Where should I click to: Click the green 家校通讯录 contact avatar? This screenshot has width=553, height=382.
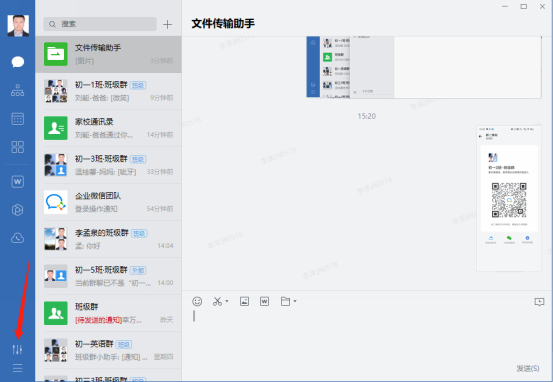point(56,128)
